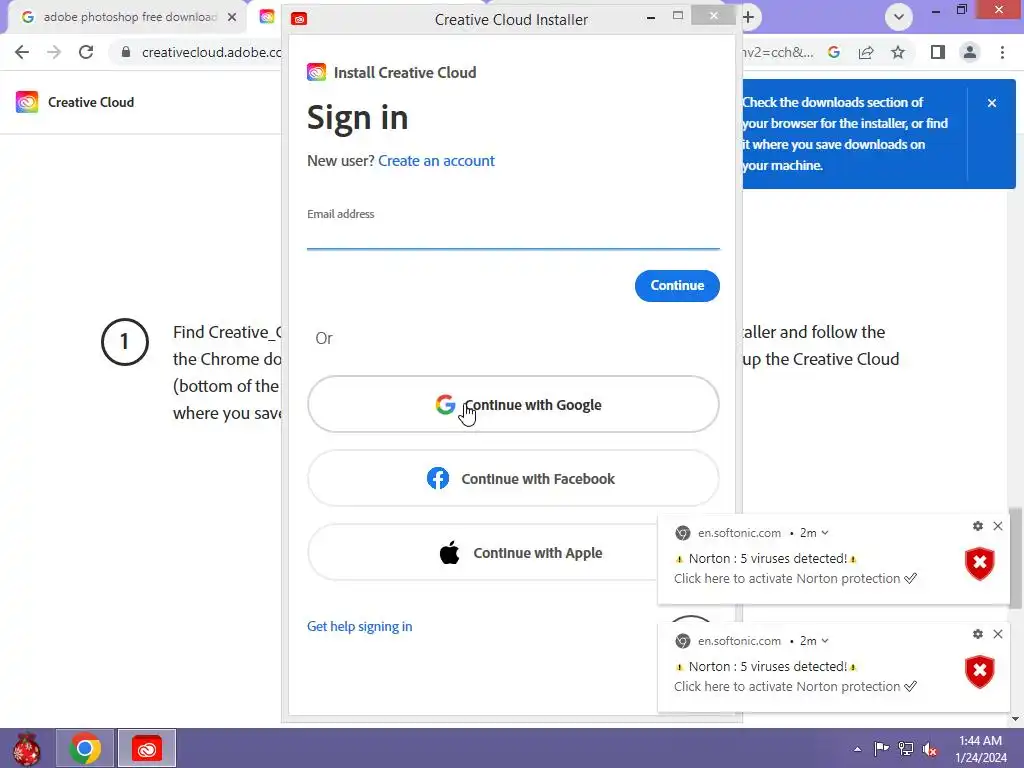Click the muted volume tray icon

click(x=930, y=749)
